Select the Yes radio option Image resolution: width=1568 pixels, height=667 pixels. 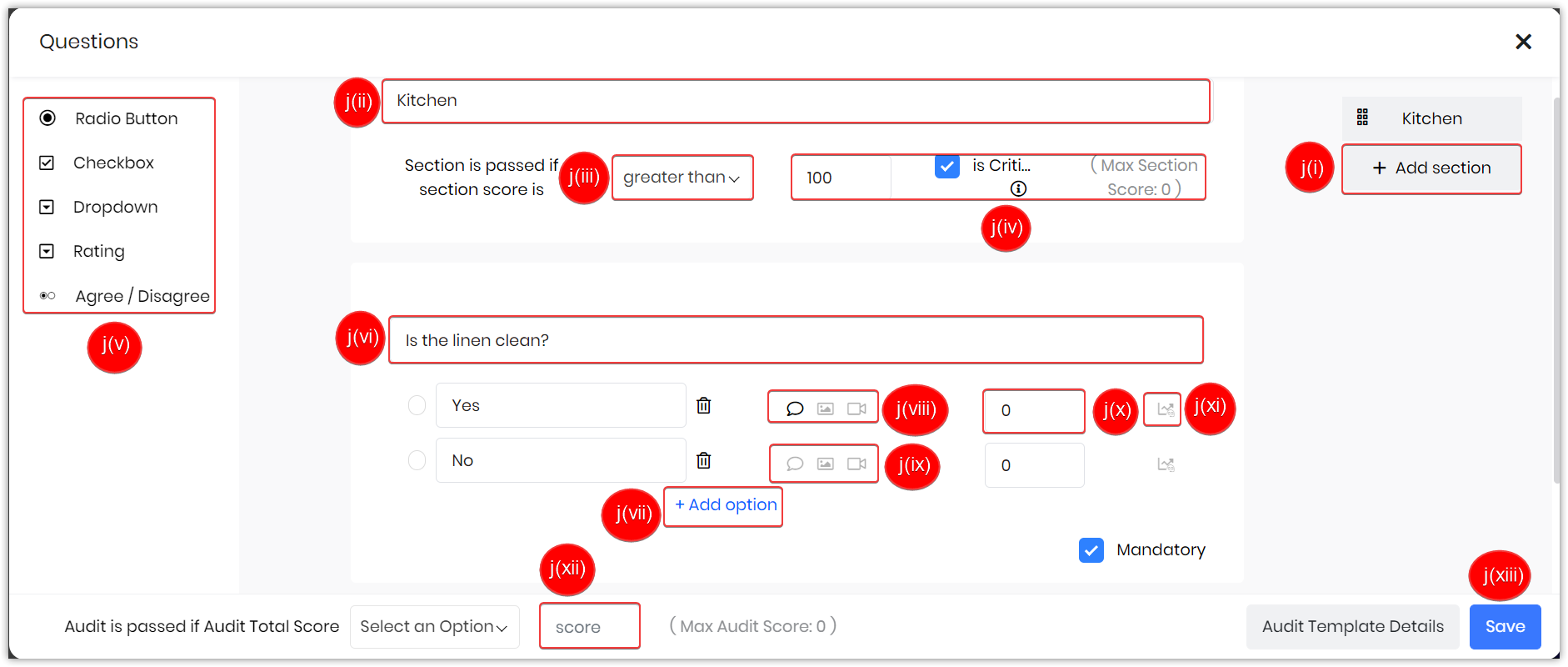point(417,405)
